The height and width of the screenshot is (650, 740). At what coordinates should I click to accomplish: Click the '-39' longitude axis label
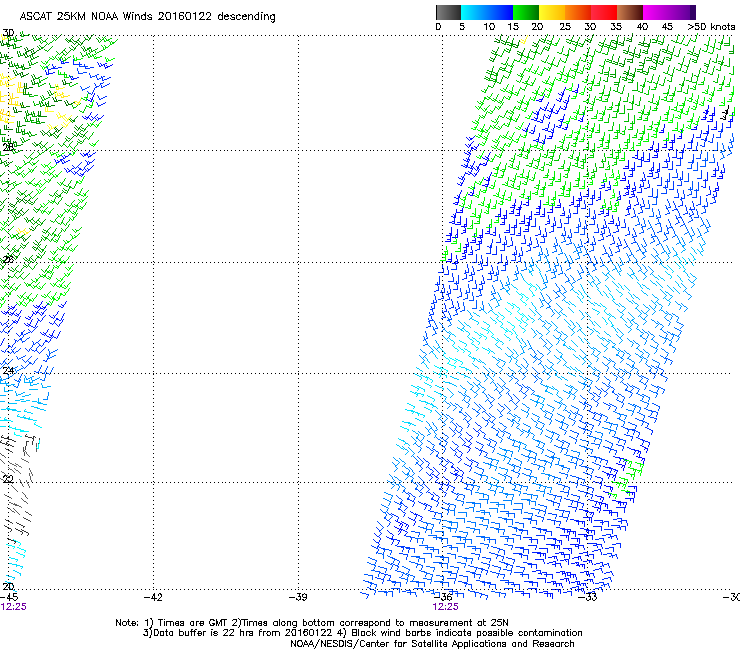(x=298, y=597)
